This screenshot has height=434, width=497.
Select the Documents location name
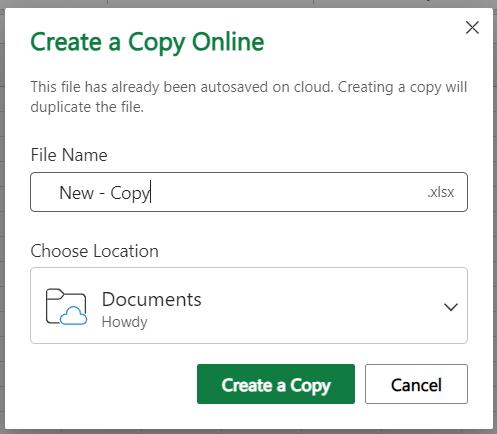pos(152,299)
